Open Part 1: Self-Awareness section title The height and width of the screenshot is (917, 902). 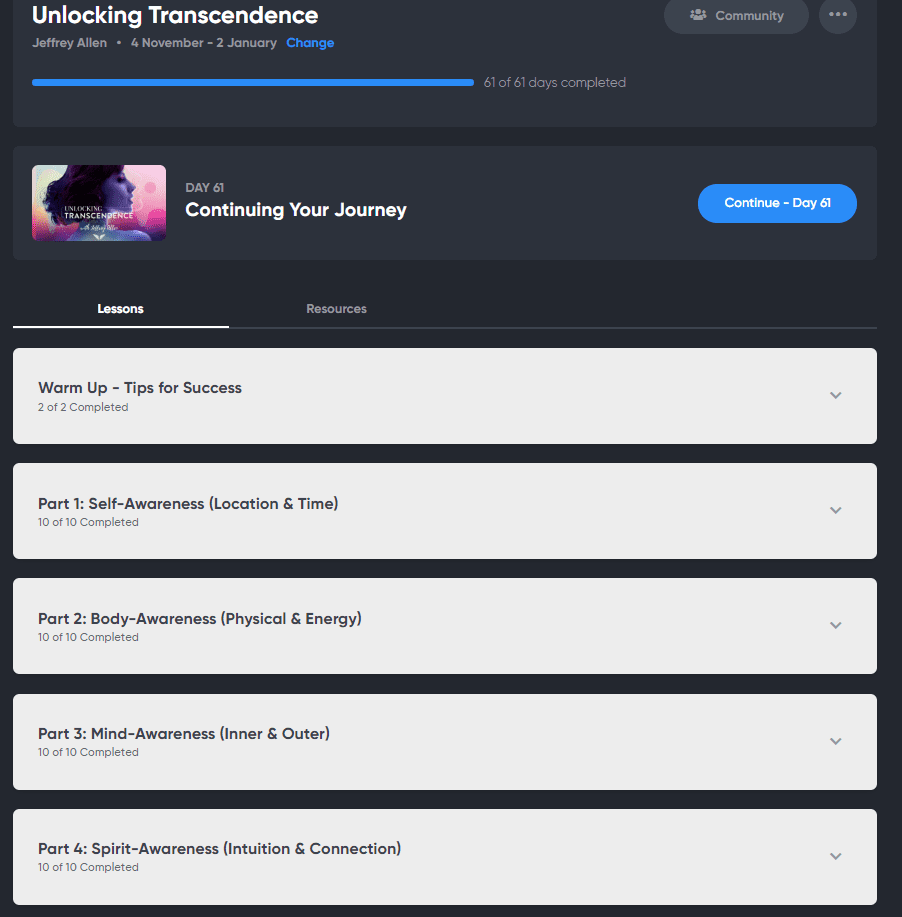188,504
